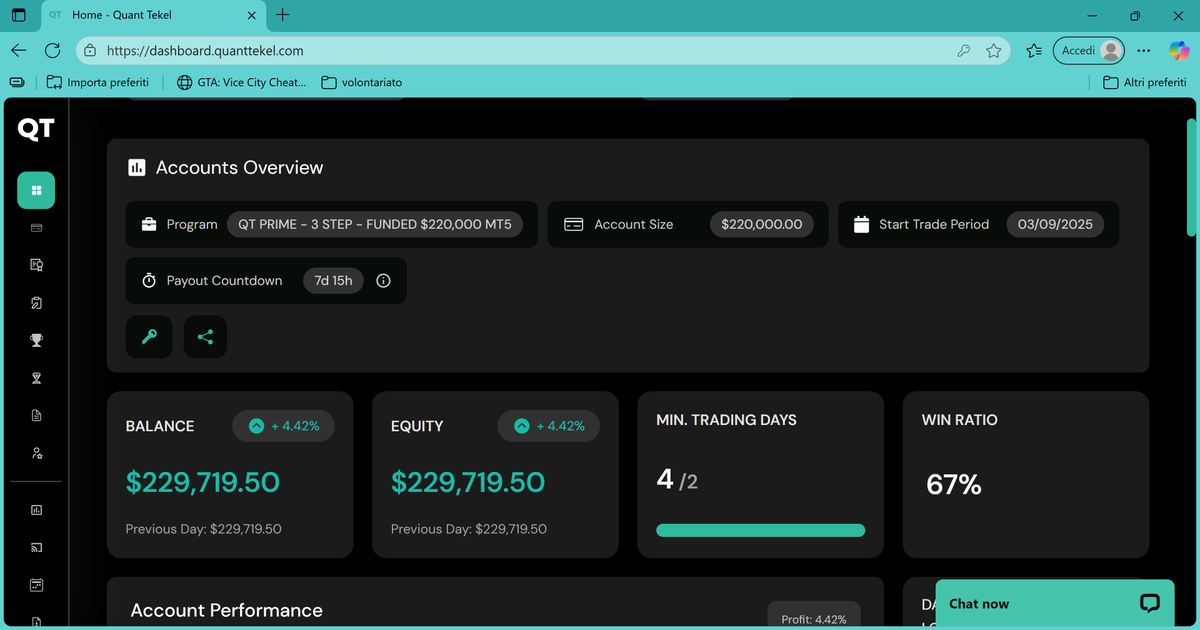Open Copilot in the browser toolbar
This screenshot has width=1200, height=630.
[1180, 50]
